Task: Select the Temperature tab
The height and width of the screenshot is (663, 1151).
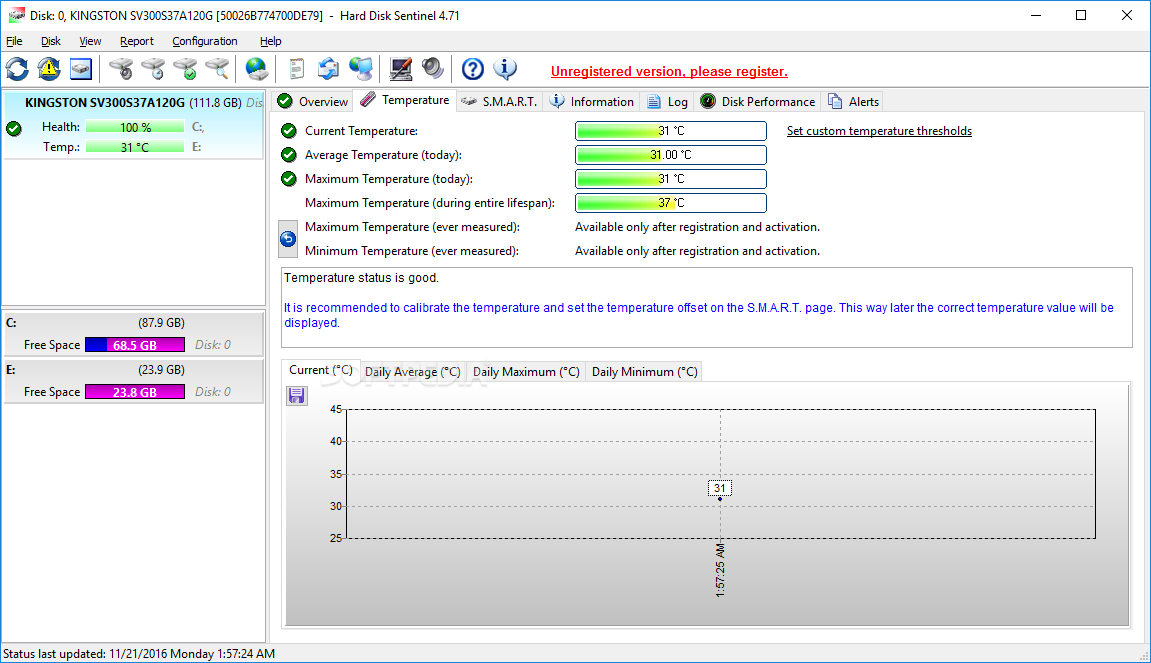Action: coord(405,101)
